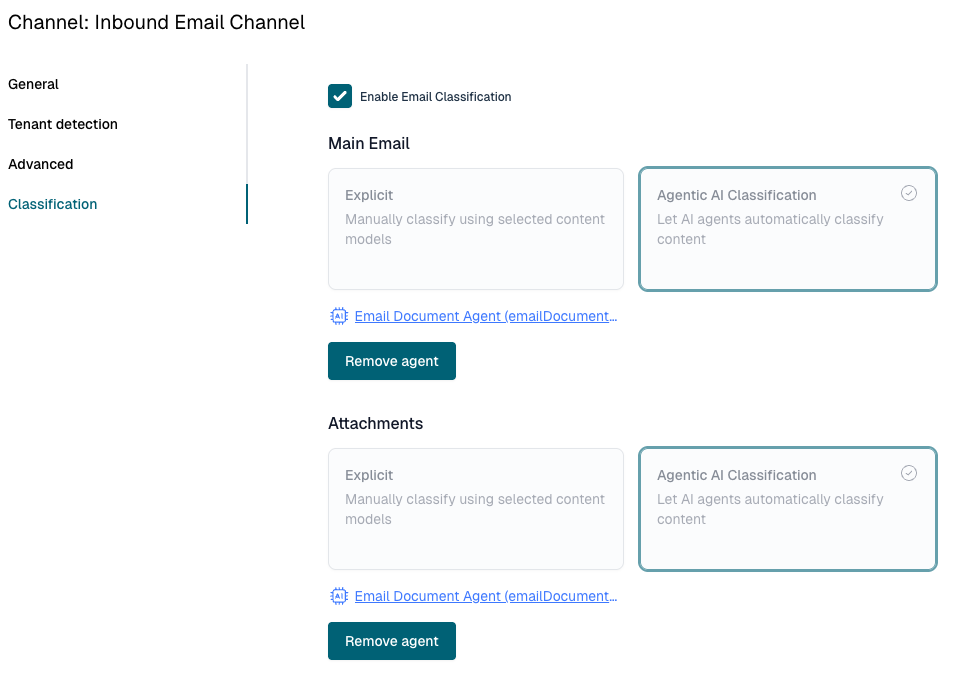Viewport: 970px width, 688px height.
Task: Open the Advanced settings section
Action: click(41, 164)
